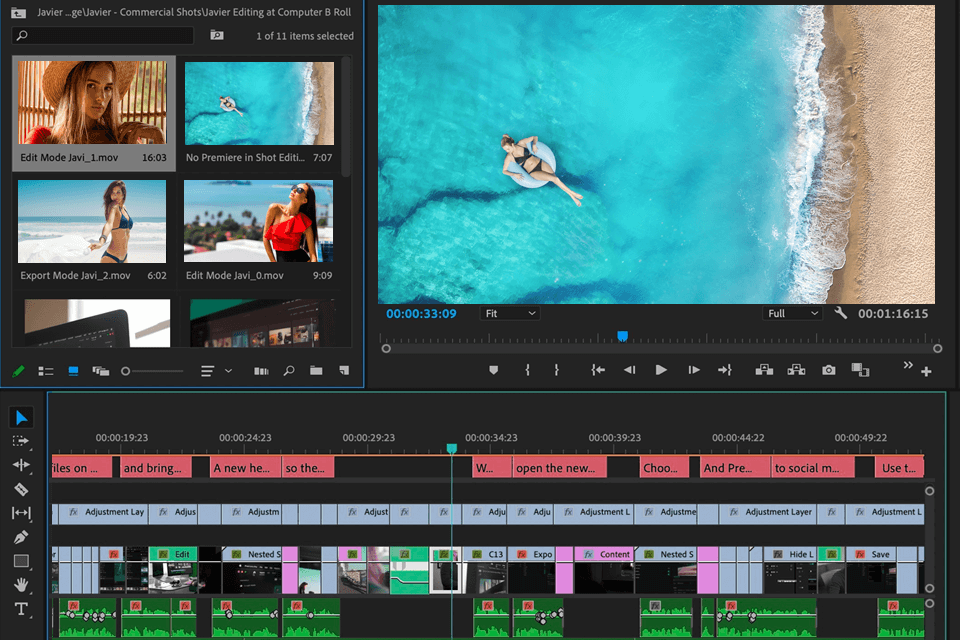
Task: Play the sequence in program monitor
Action: tap(661, 370)
